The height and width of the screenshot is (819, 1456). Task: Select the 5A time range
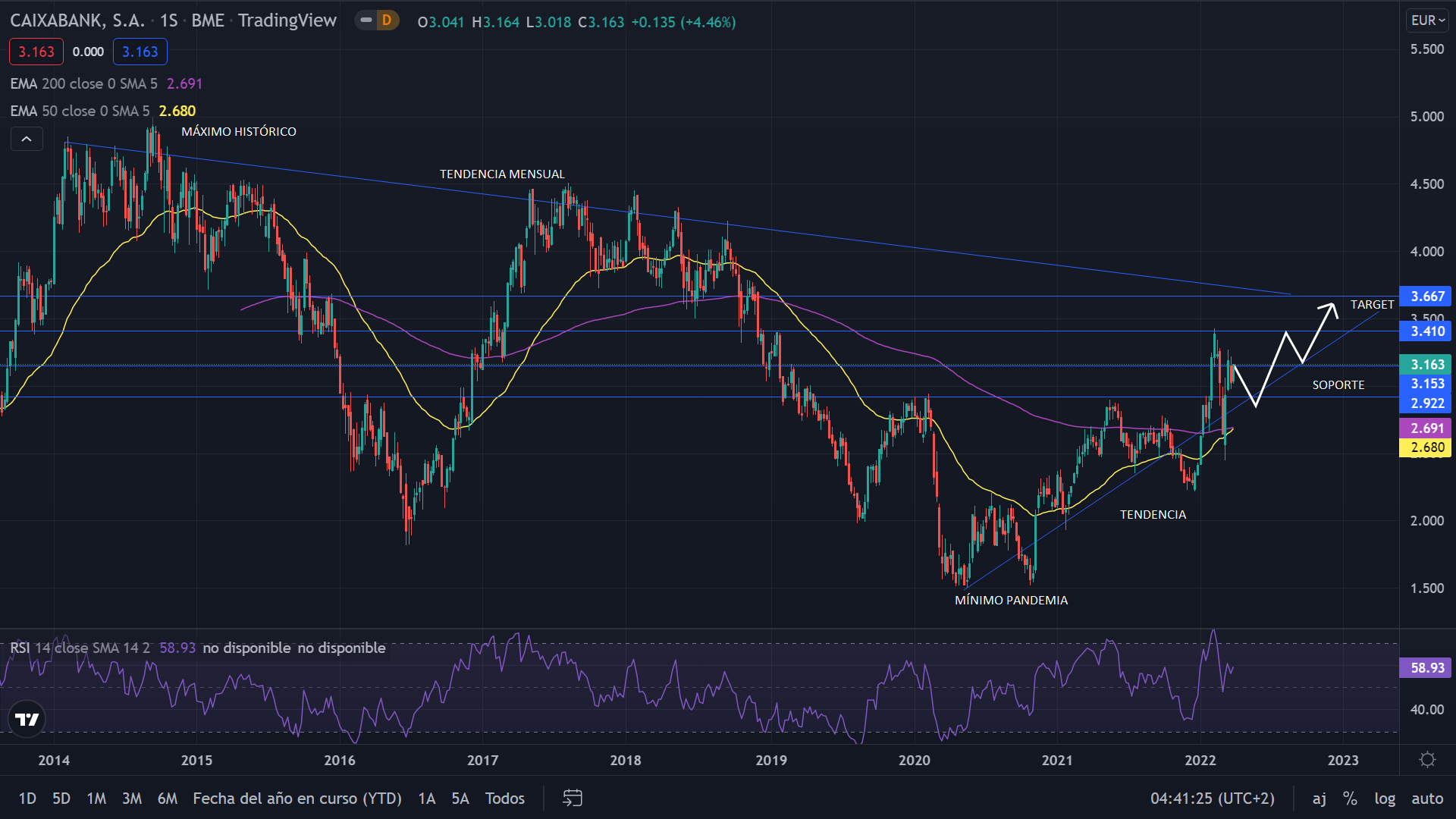pos(460,798)
